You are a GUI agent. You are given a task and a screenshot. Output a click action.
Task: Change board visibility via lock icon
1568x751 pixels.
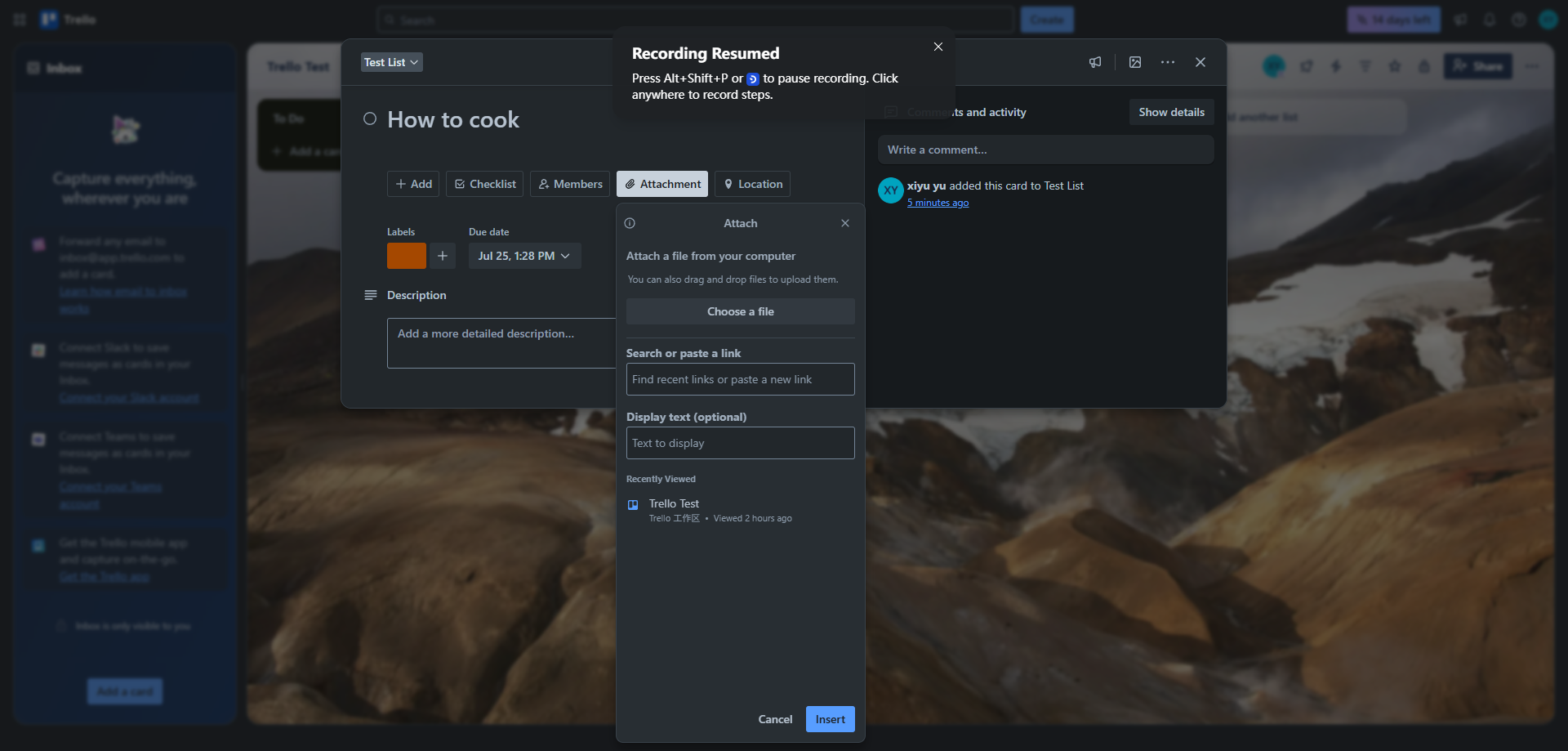(x=1424, y=66)
